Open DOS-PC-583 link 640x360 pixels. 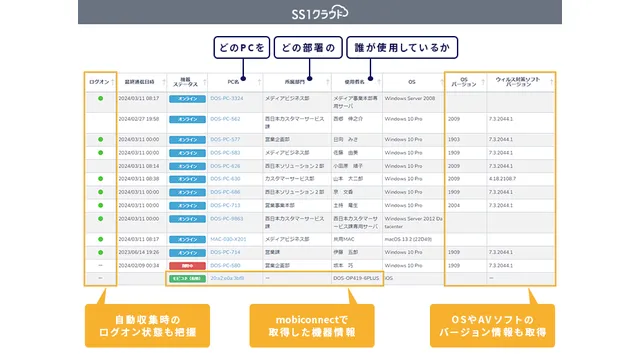click(x=225, y=153)
